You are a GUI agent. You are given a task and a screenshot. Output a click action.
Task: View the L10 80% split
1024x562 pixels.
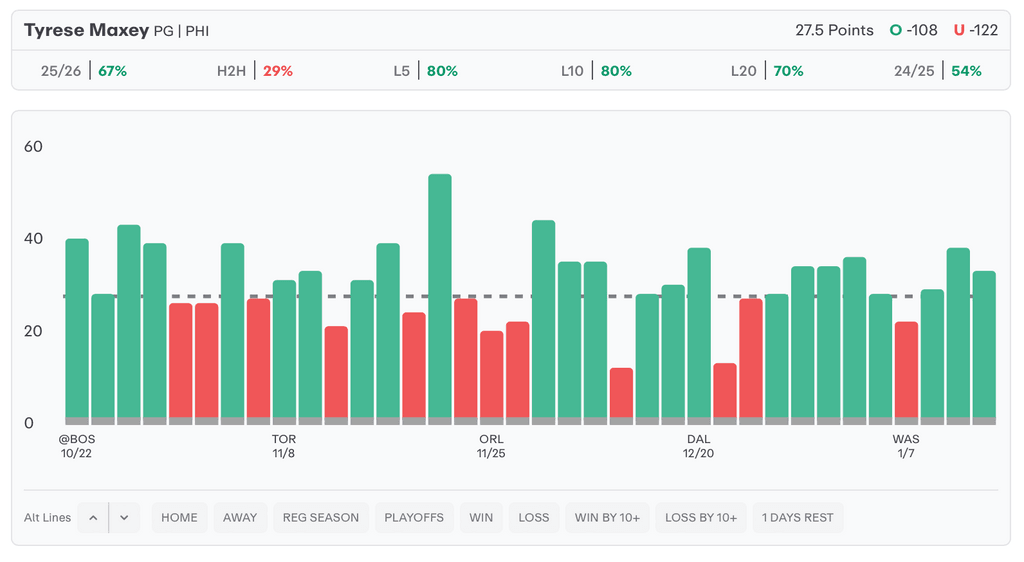point(596,71)
